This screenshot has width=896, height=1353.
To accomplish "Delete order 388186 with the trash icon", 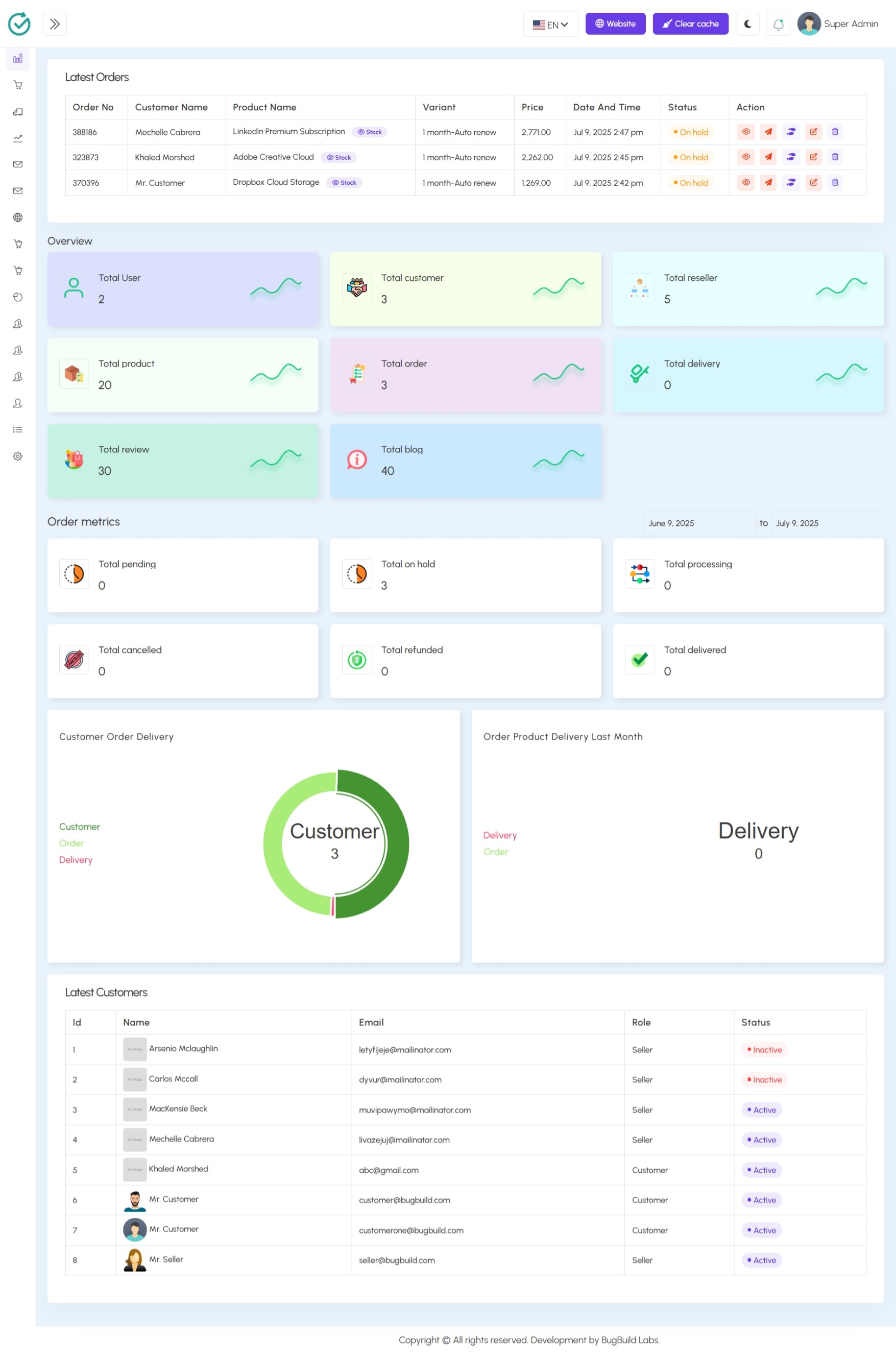I will pos(835,132).
